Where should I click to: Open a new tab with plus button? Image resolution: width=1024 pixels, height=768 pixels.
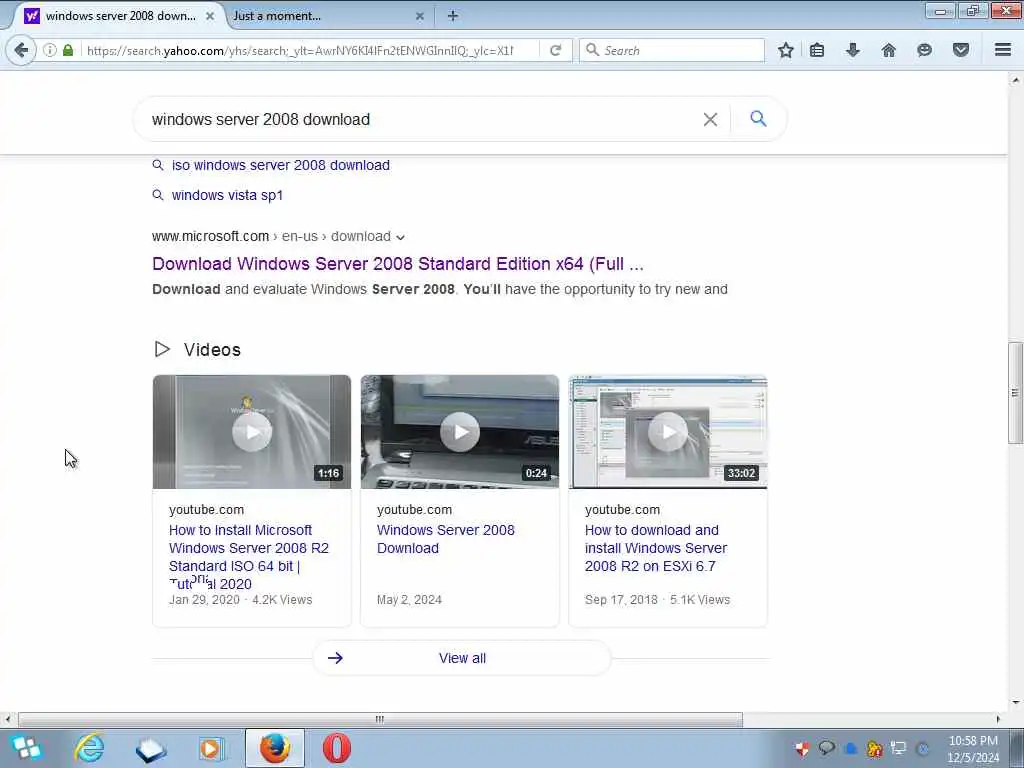(x=453, y=16)
